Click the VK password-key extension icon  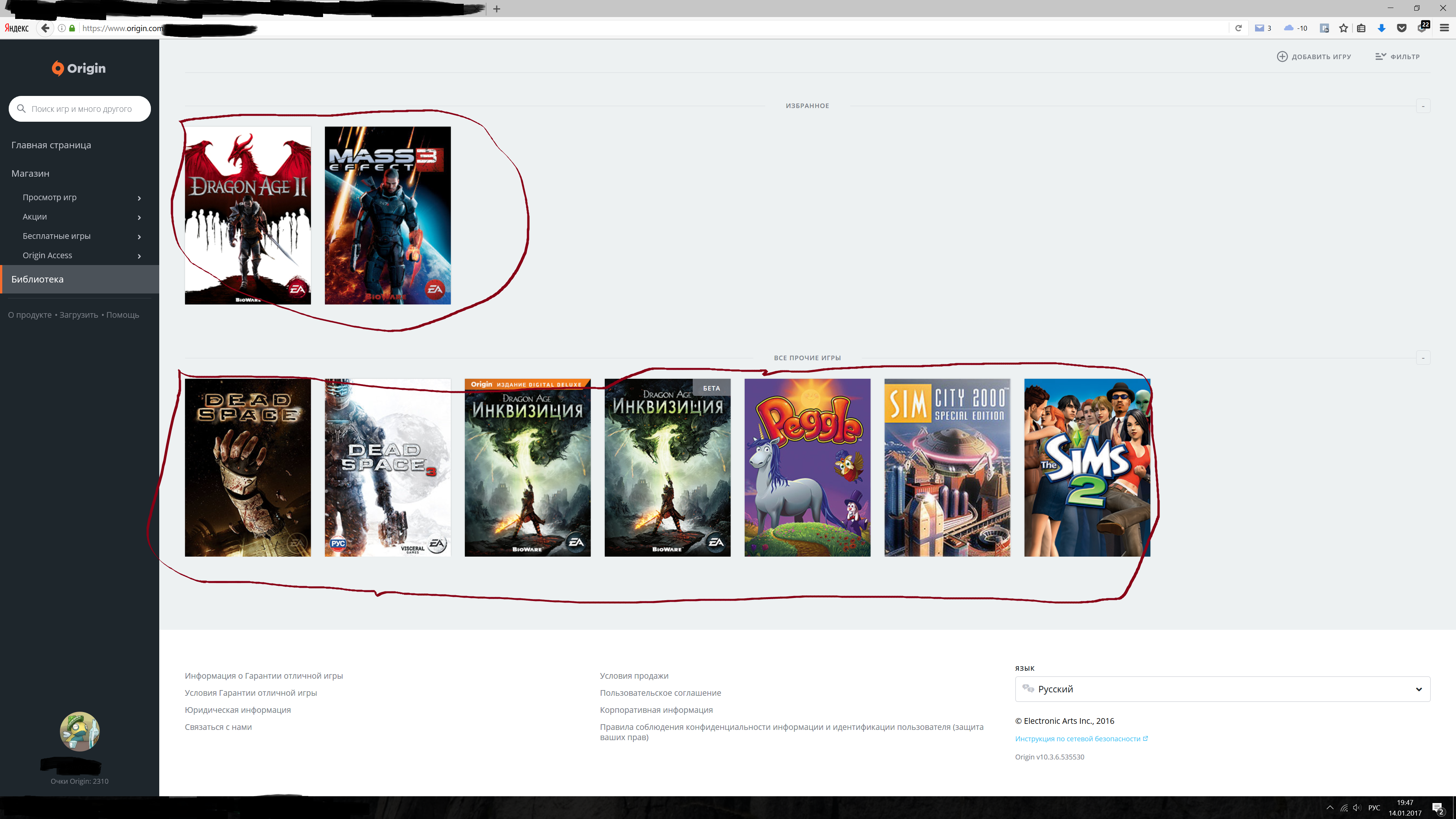[x=1324, y=28]
